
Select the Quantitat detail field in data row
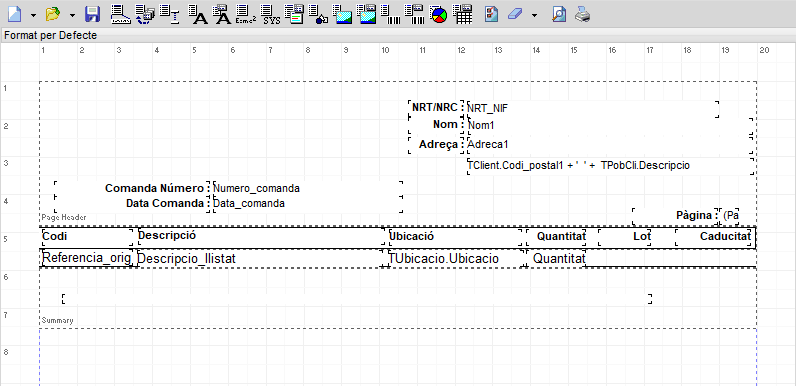pos(556,259)
